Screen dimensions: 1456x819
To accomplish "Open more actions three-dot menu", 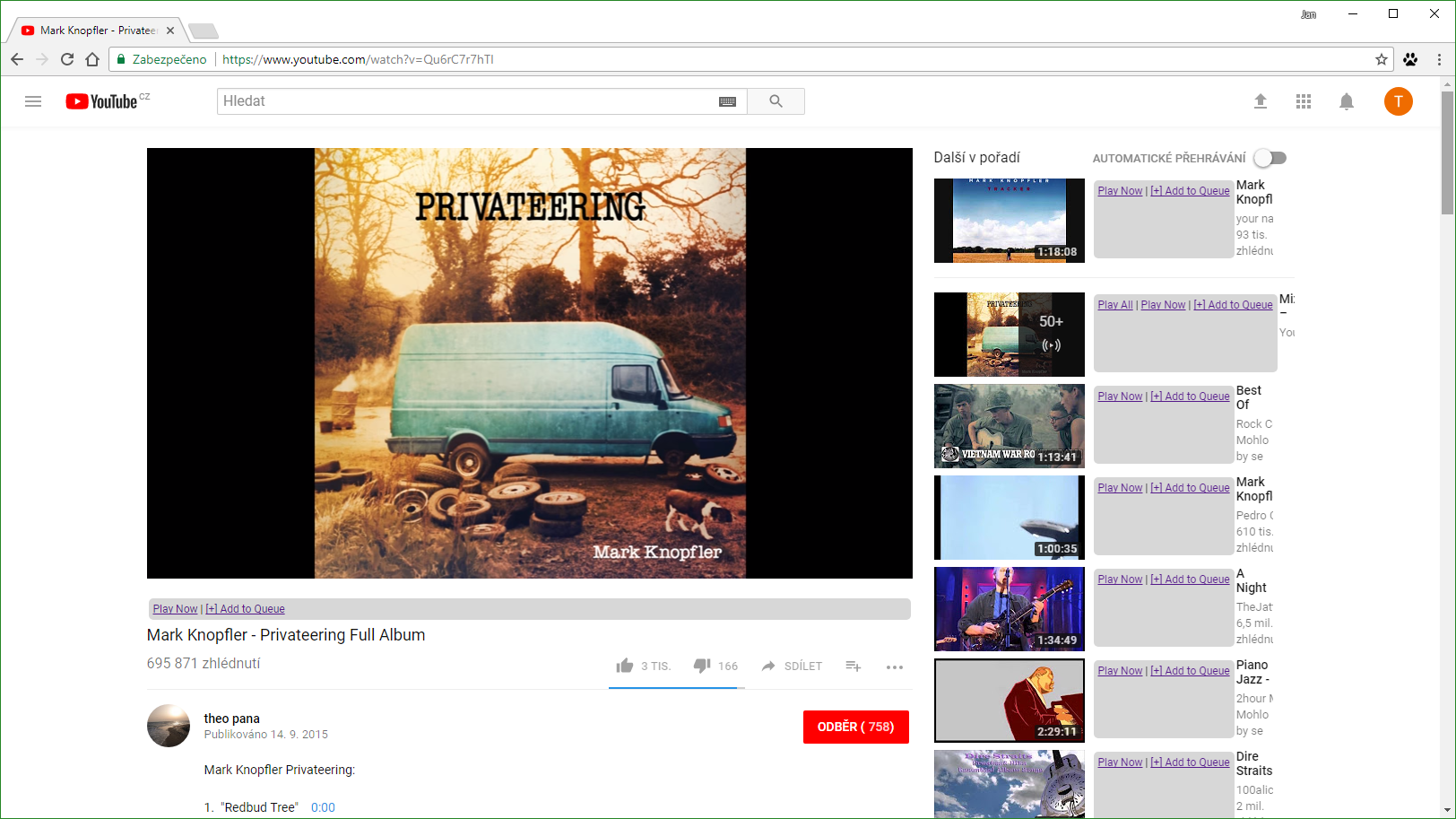I will (x=895, y=667).
